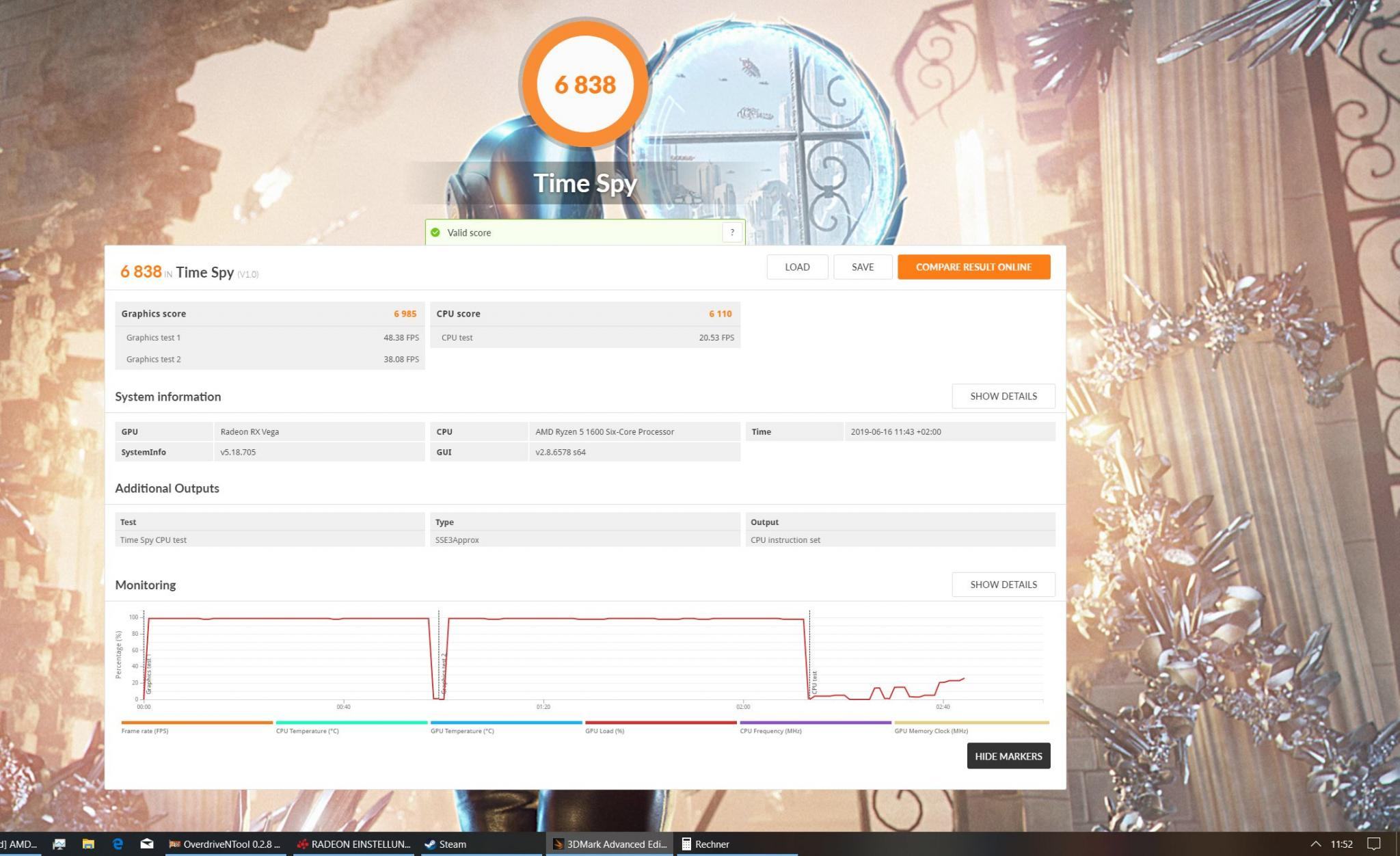Image resolution: width=1400 pixels, height=856 pixels.
Task: Toggle the Frame rate (FPS) graph legend
Action: 145,731
